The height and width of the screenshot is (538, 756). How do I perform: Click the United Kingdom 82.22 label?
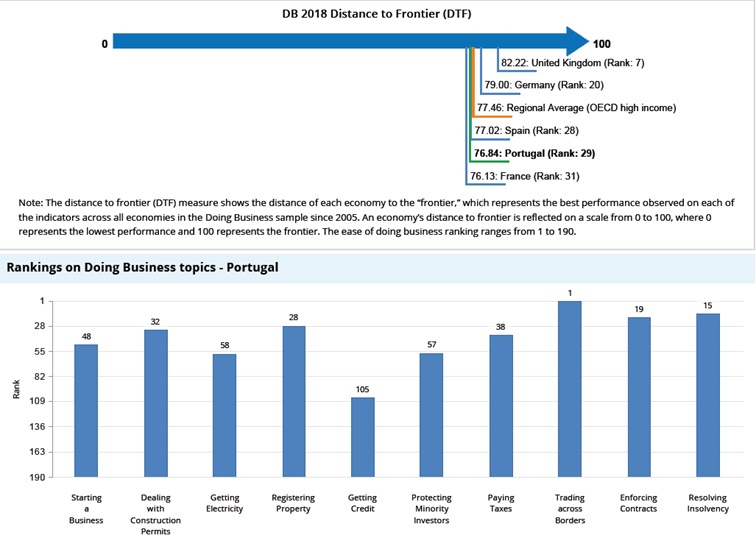[x=572, y=63]
